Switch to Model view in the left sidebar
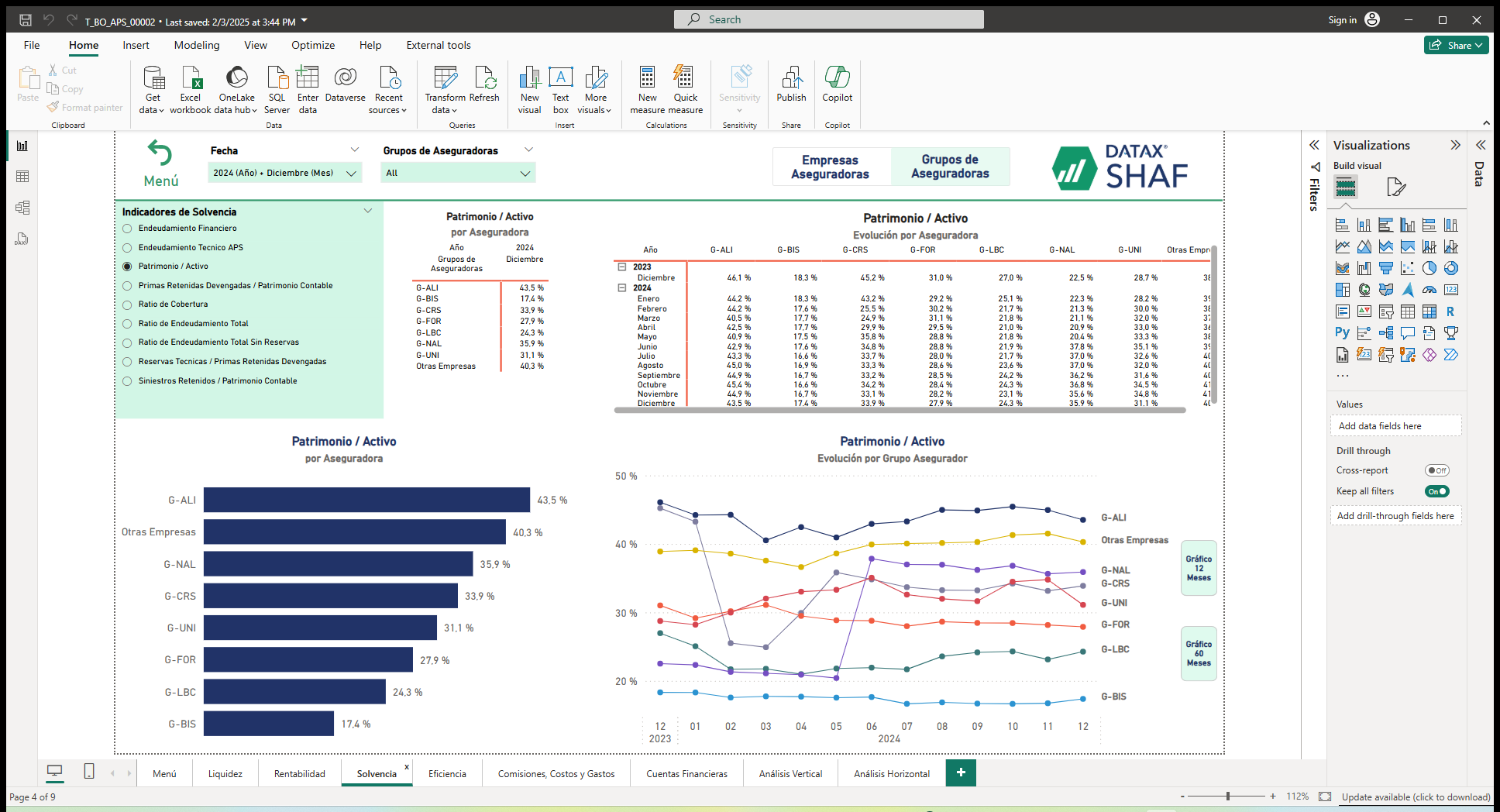The image size is (1500, 812). [x=22, y=207]
